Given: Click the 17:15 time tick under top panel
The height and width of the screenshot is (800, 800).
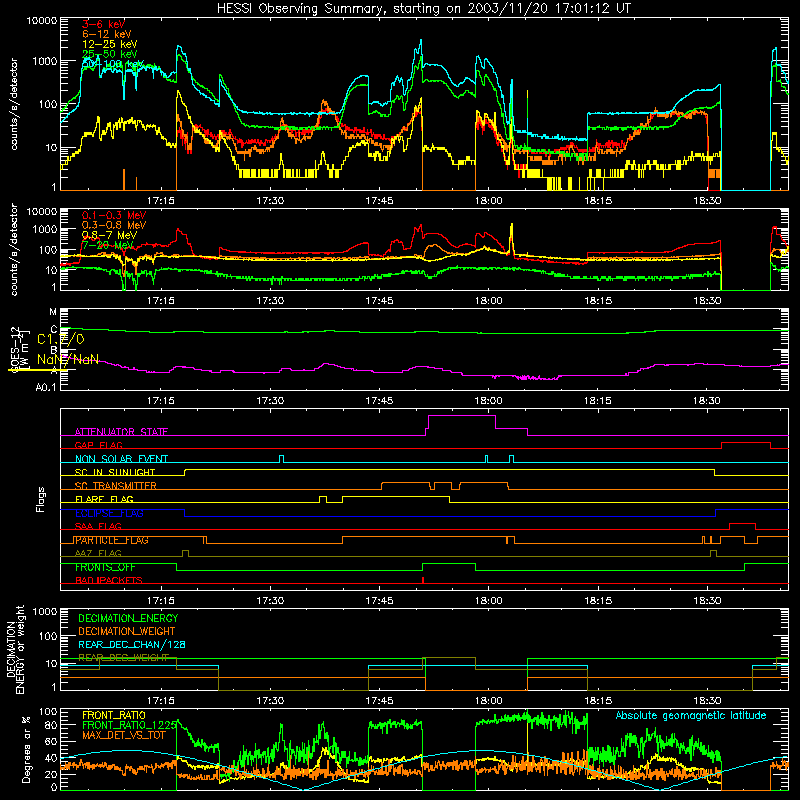Looking at the screenshot, I should [x=161, y=201].
